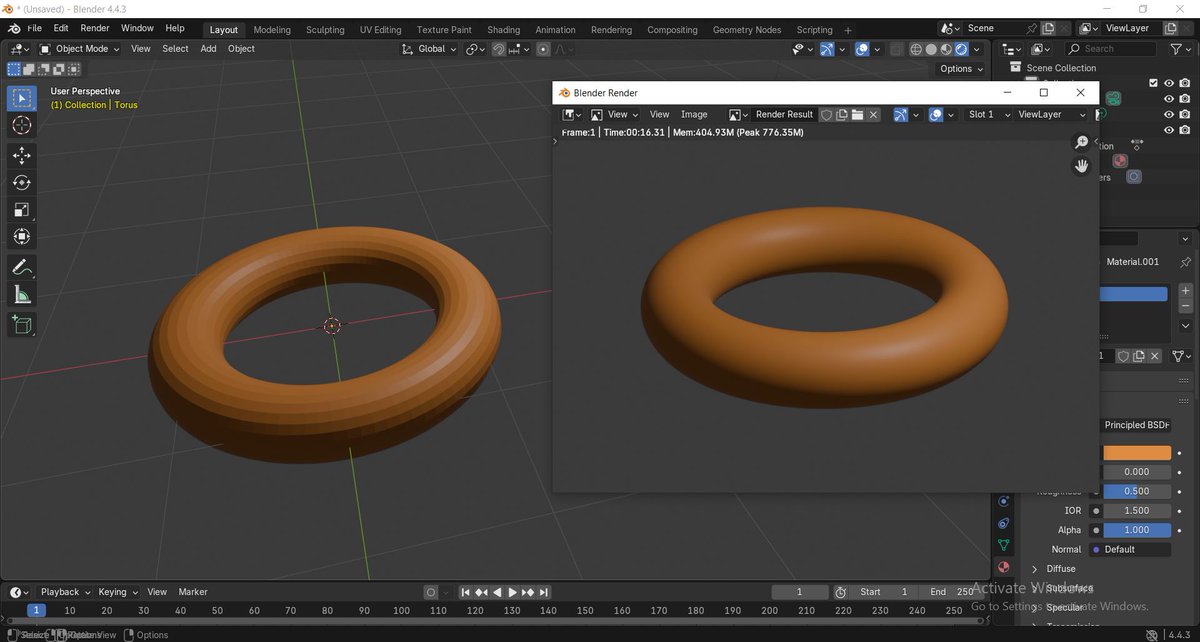The height and width of the screenshot is (642, 1200).
Task: Unlink the Render Result image with X
Action: click(x=873, y=115)
